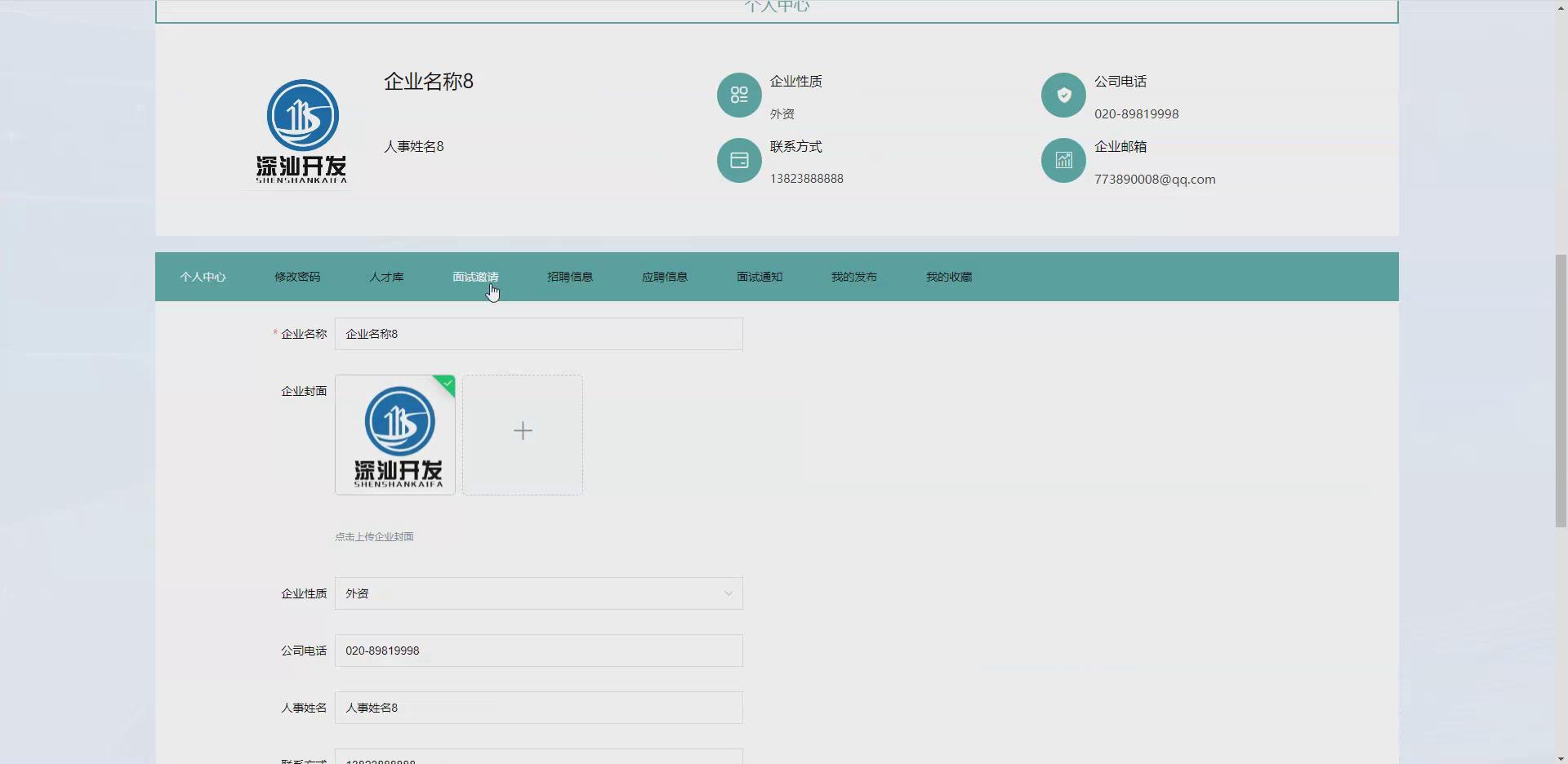This screenshot has height=764, width=1568.
Task: Go to the 面试邀请 tab
Action: (475, 277)
